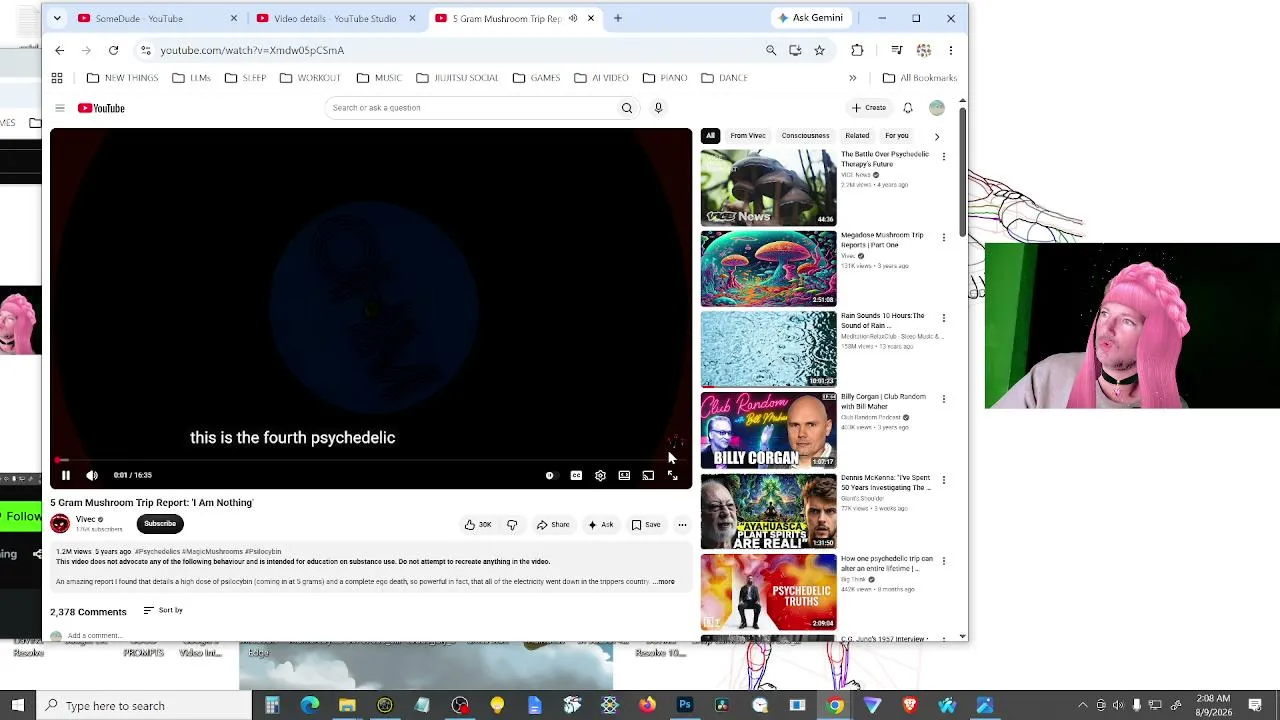Toggle the autoplay switch in the player
This screenshot has height=720, width=1280.
point(550,476)
